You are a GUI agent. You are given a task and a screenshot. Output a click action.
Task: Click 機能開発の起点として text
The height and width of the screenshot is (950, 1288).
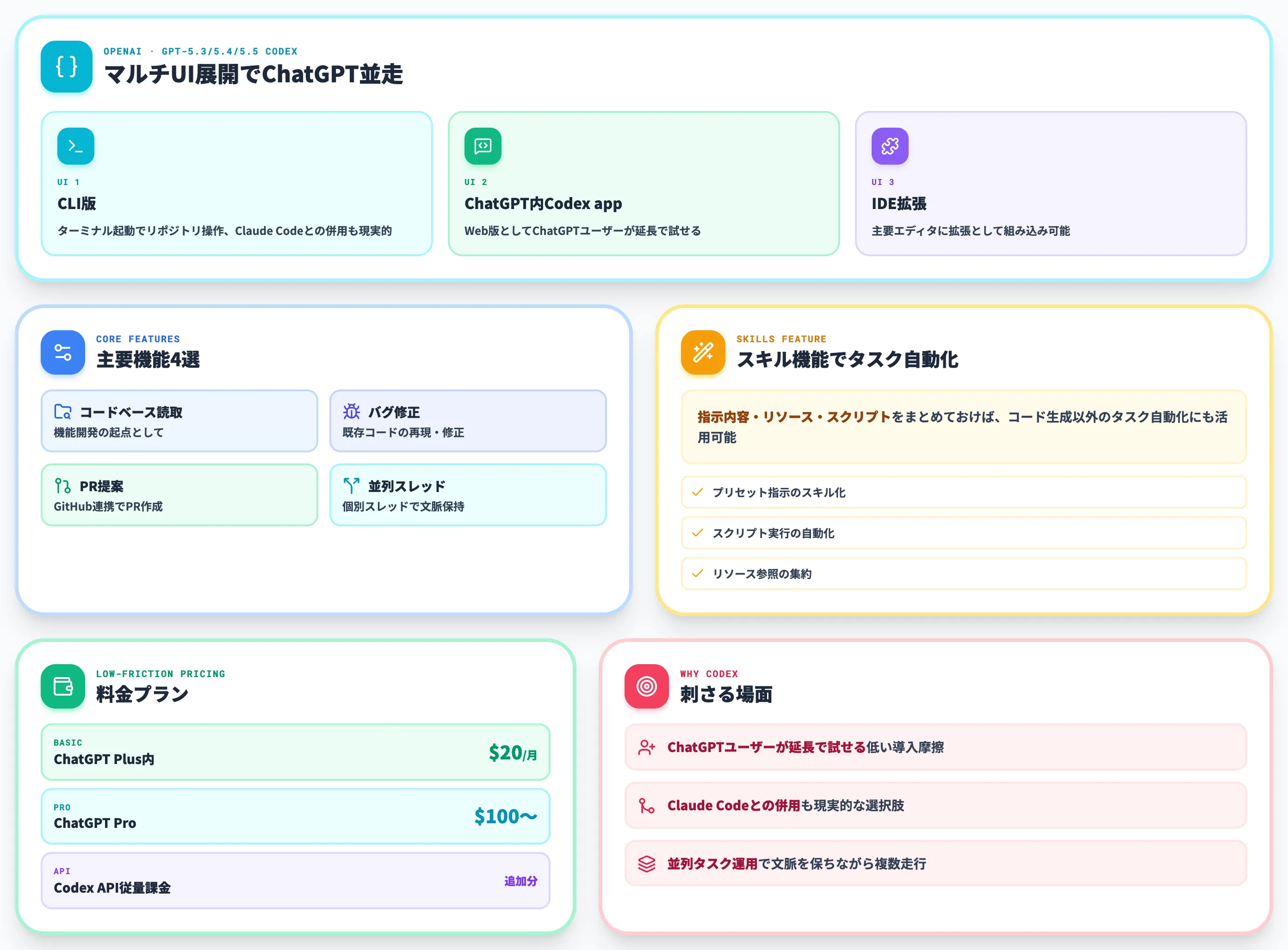pos(109,432)
